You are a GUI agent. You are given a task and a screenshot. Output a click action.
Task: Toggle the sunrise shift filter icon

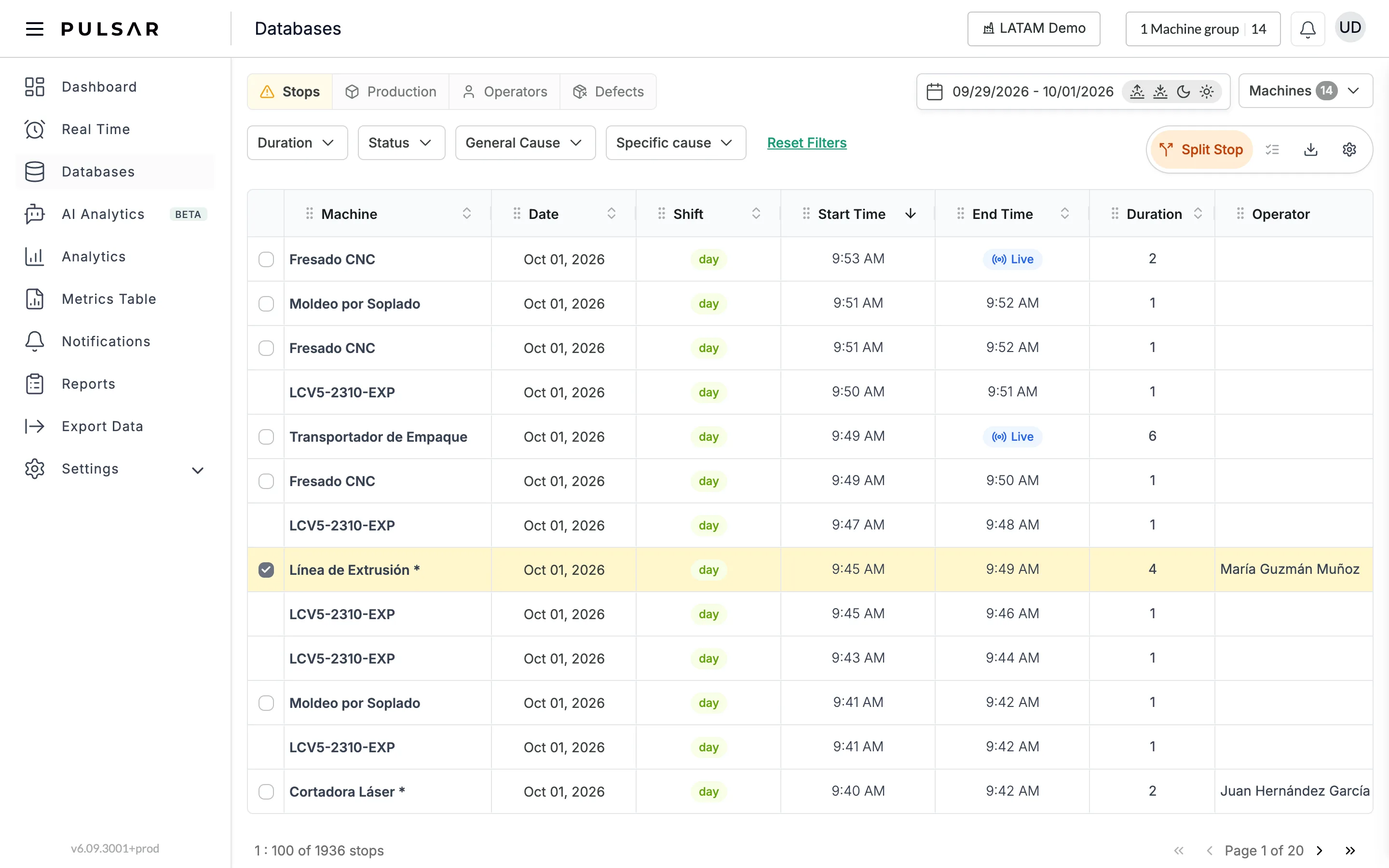click(1137, 92)
